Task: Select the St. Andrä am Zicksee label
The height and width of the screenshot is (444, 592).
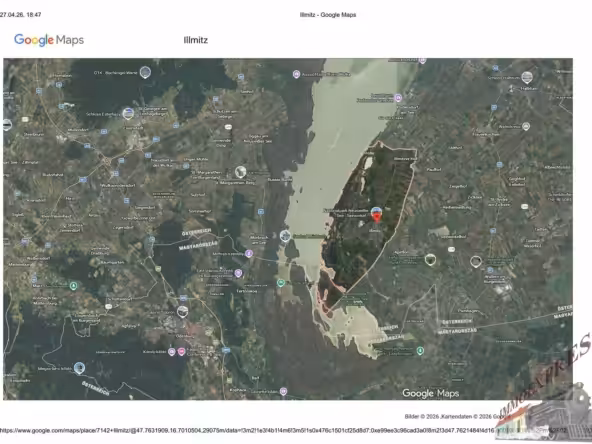Action: pyautogui.click(x=499, y=202)
